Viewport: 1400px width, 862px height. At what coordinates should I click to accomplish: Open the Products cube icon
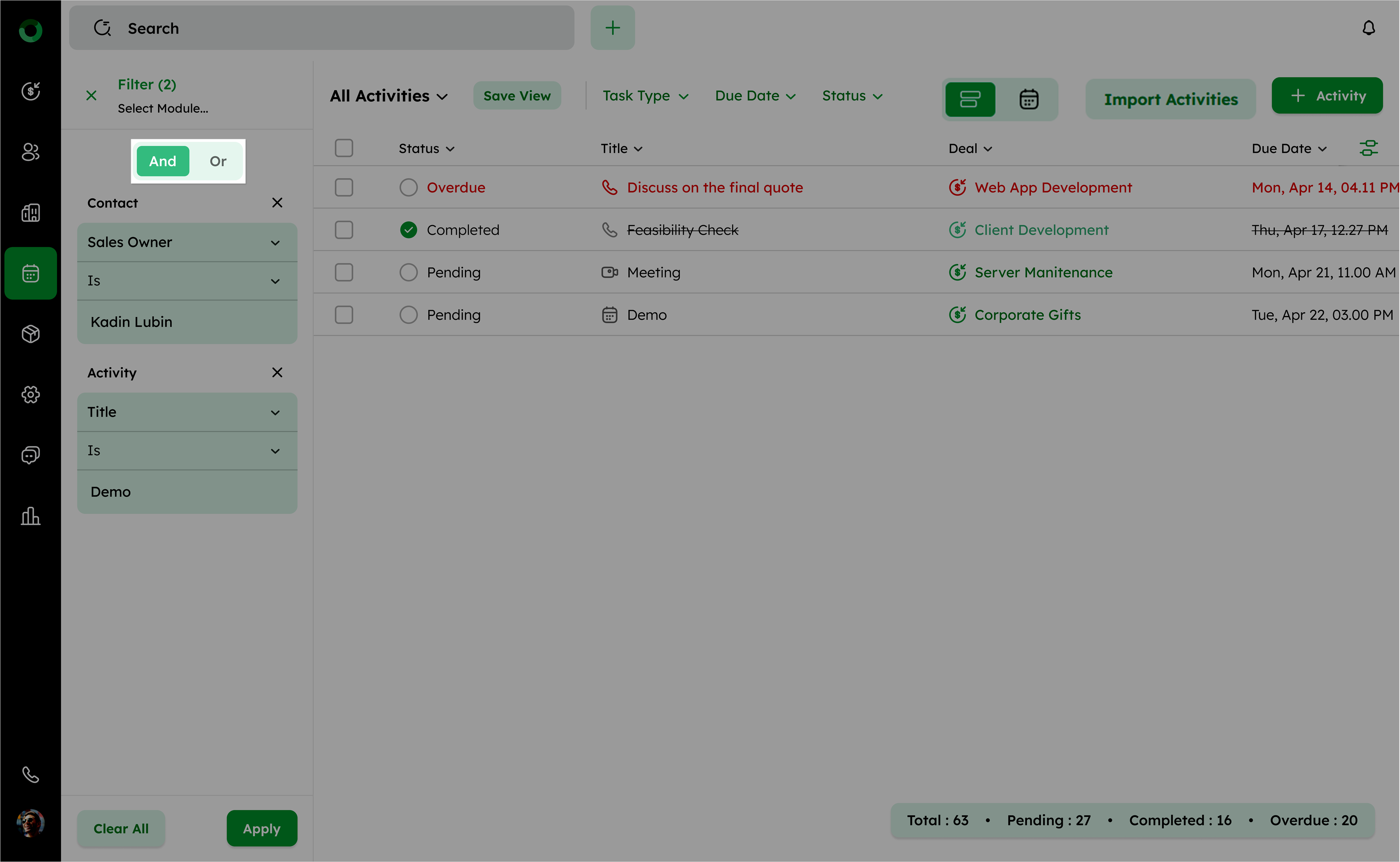pos(30,334)
